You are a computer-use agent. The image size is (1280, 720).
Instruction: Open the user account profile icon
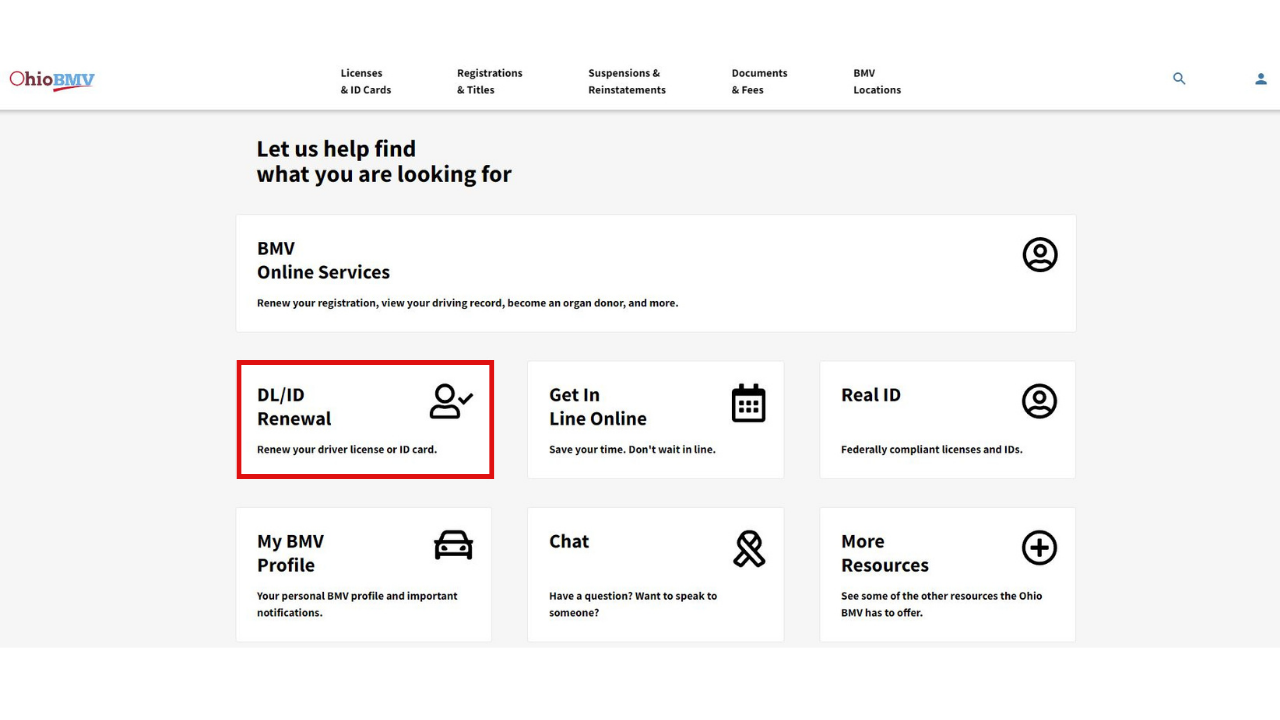coord(1260,79)
